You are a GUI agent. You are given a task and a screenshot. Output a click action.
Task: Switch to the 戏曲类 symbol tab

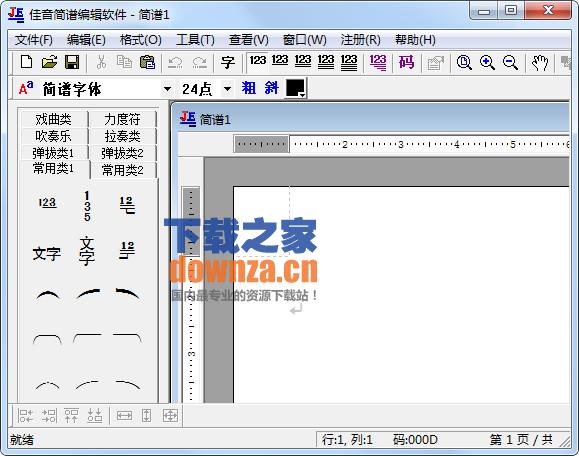point(54,119)
